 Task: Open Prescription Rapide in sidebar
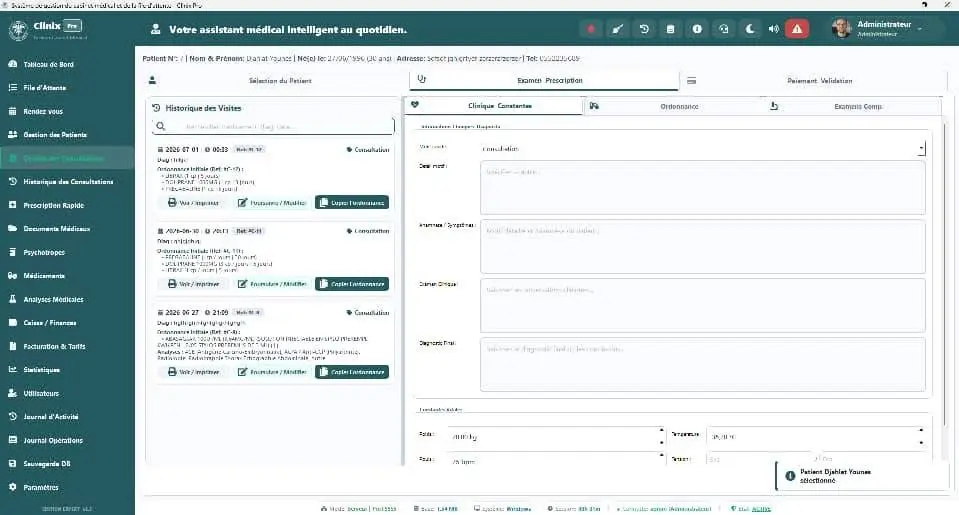[53, 205]
